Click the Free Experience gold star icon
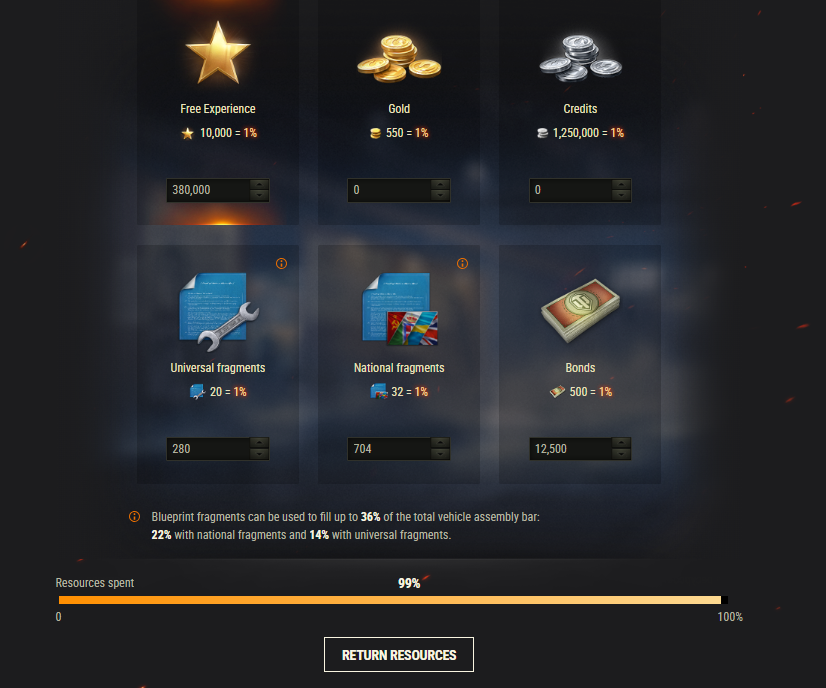 point(218,53)
